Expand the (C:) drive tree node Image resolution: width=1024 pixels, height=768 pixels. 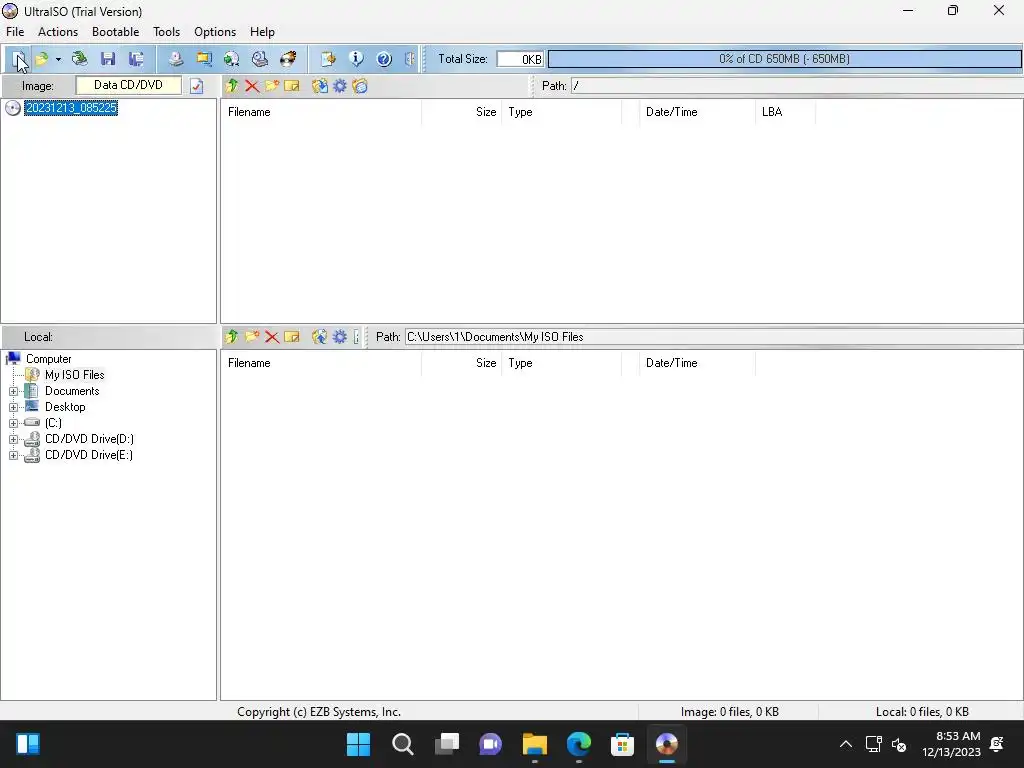13,423
